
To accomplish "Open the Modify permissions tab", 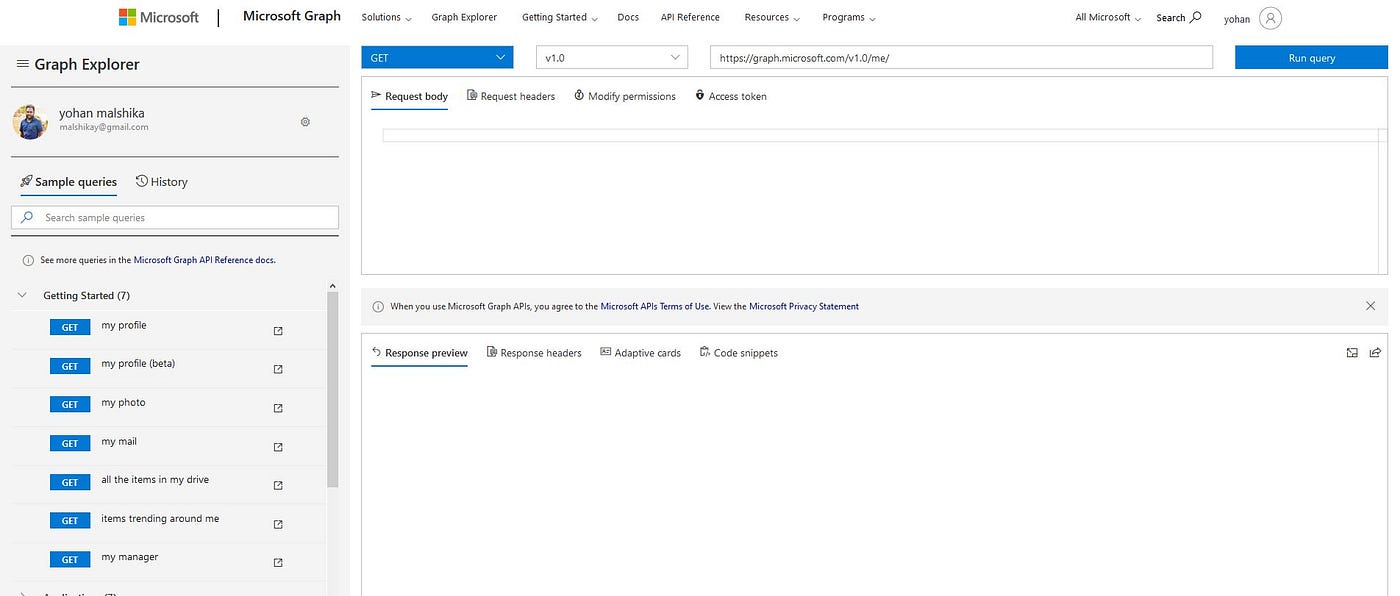I will click(x=625, y=97).
